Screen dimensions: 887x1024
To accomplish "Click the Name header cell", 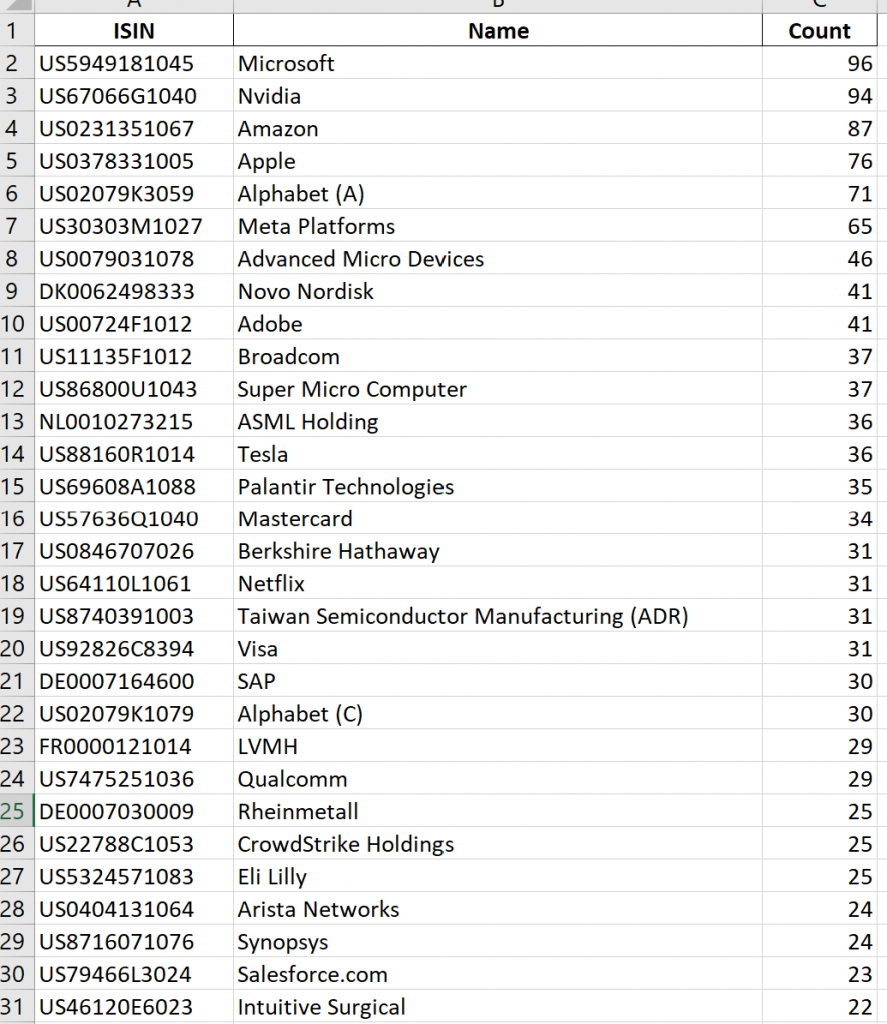I will pyautogui.click(x=497, y=31).
